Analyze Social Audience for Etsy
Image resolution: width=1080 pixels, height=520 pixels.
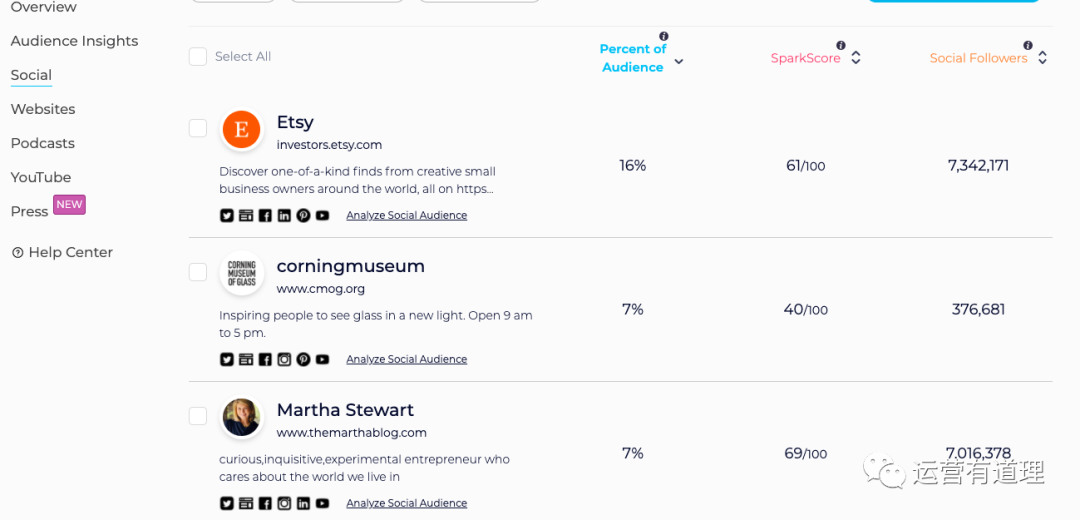(x=406, y=215)
